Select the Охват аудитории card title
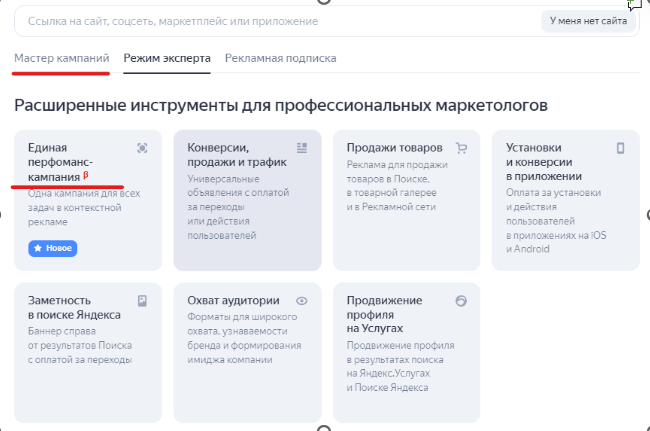The image size is (650, 431). tap(233, 300)
